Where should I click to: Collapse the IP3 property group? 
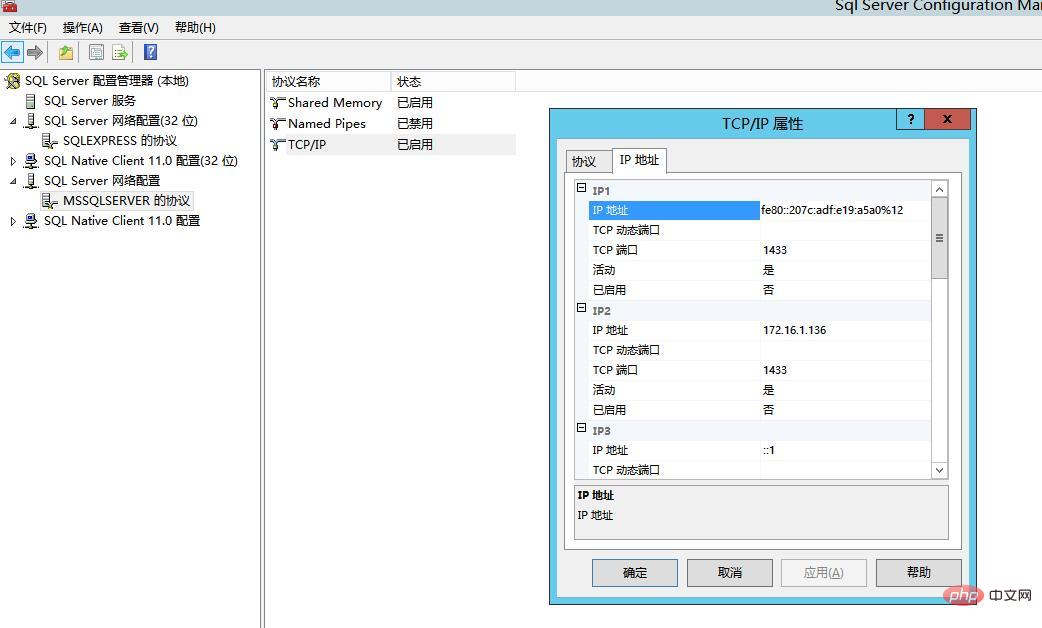pyautogui.click(x=581, y=428)
